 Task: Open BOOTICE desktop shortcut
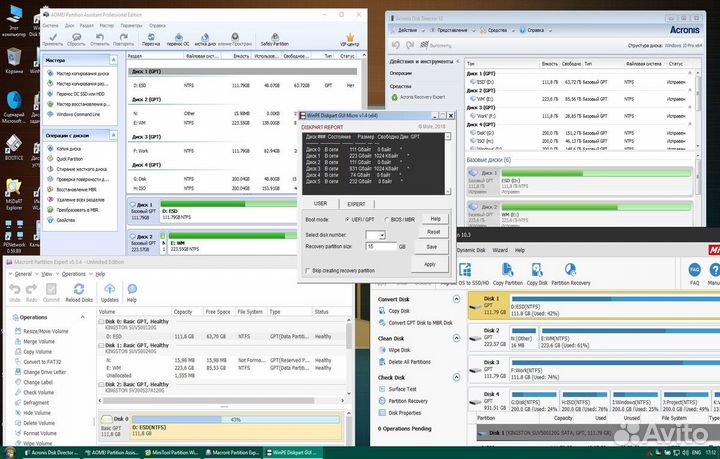[x=13, y=147]
